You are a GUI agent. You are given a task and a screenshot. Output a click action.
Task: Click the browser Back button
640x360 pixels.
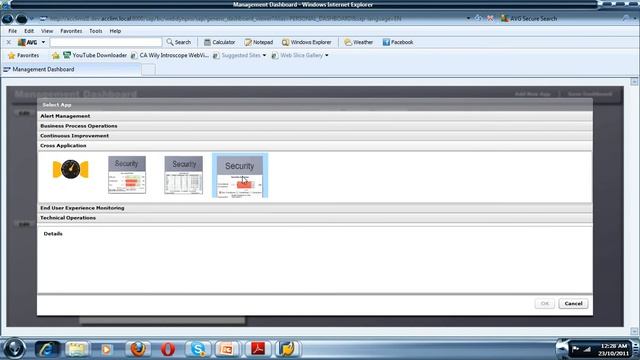(x=7, y=19)
